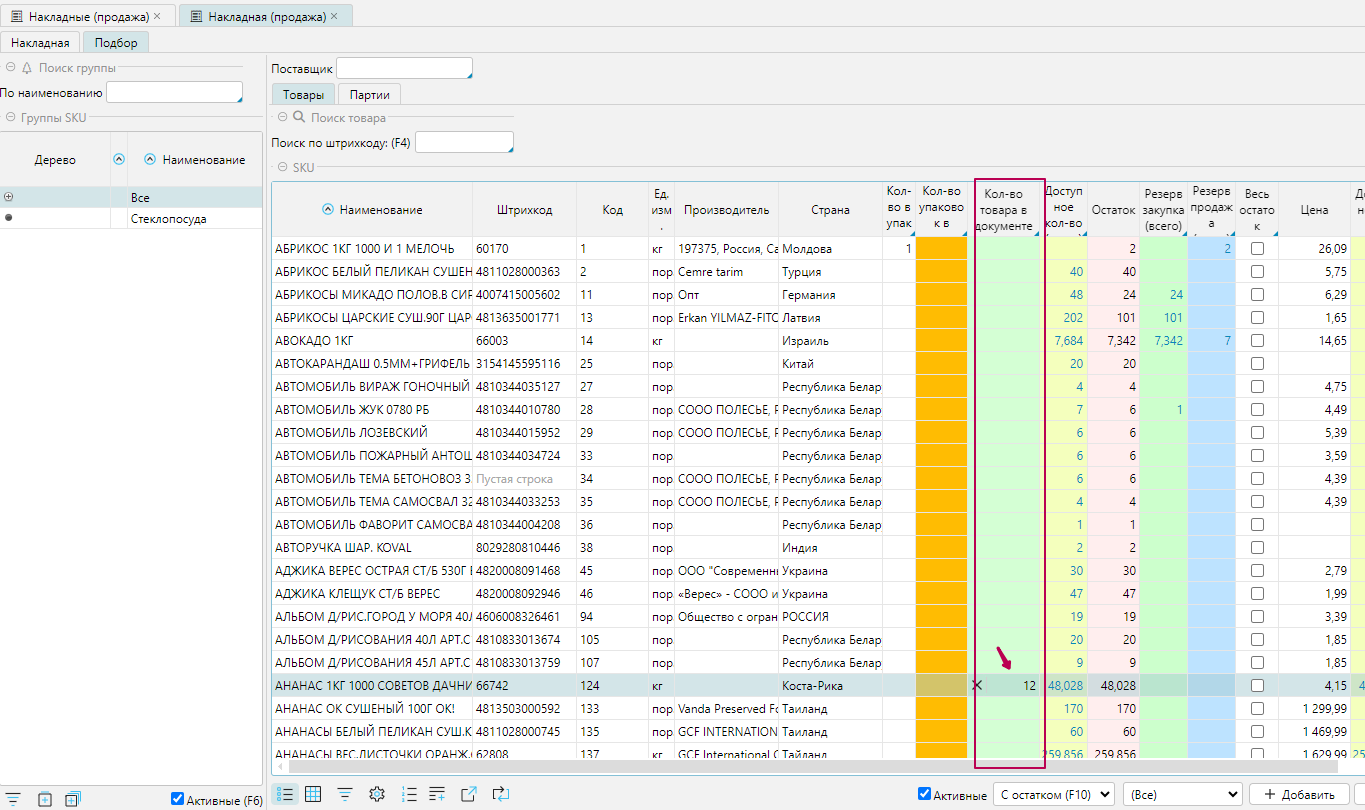Open the (Все) dropdown
This screenshot has height=810, width=1365.
click(x=1182, y=794)
